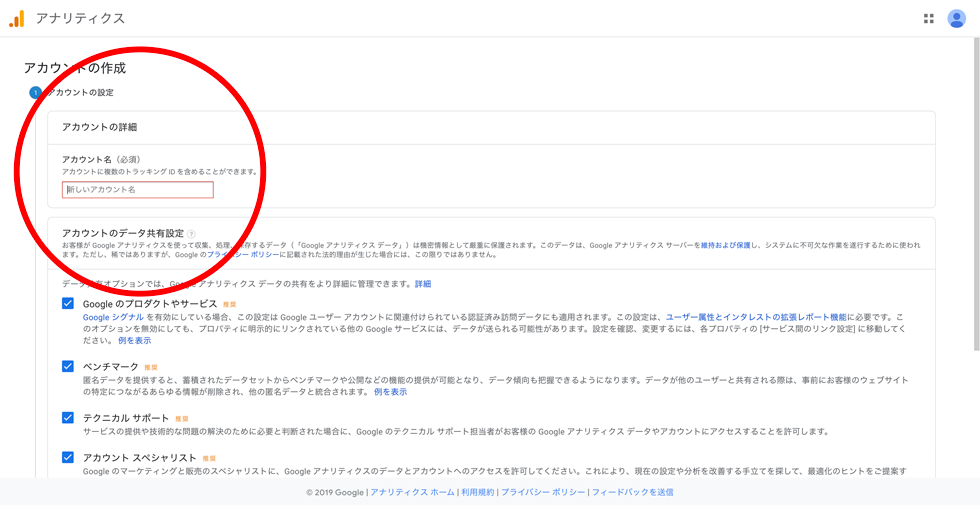The height and width of the screenshot is (505, 980).
Task: Click the アカウント名（必須） label
Action: (x=101, y=159)
